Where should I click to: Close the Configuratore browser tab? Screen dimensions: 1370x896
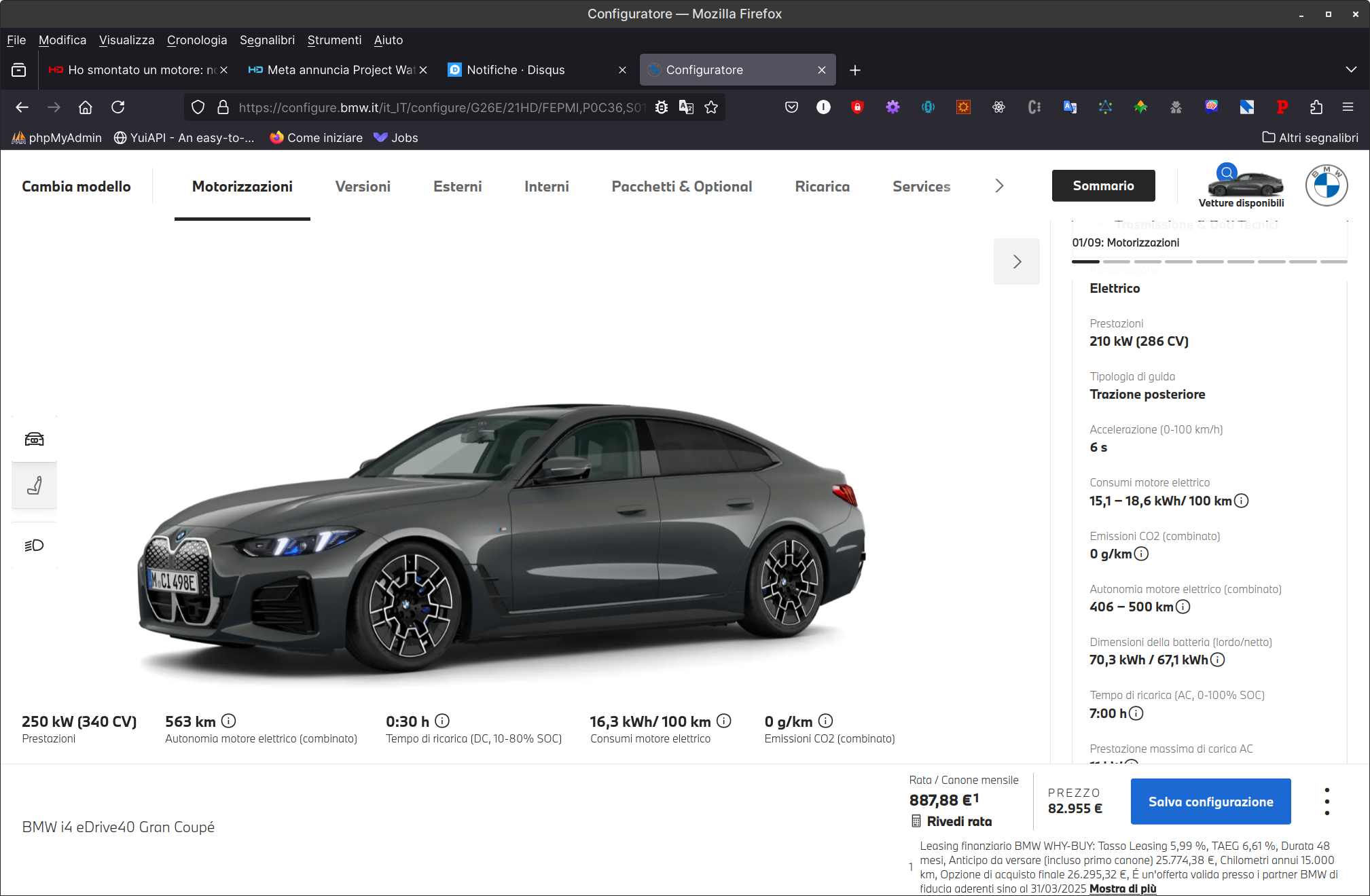[x=822, y=70]
